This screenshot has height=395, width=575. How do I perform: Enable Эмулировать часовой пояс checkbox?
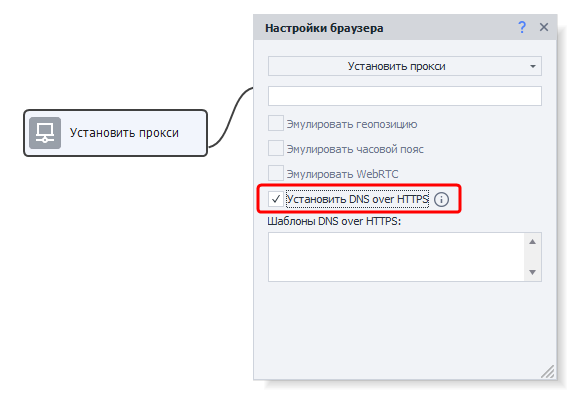coord(276,148)
